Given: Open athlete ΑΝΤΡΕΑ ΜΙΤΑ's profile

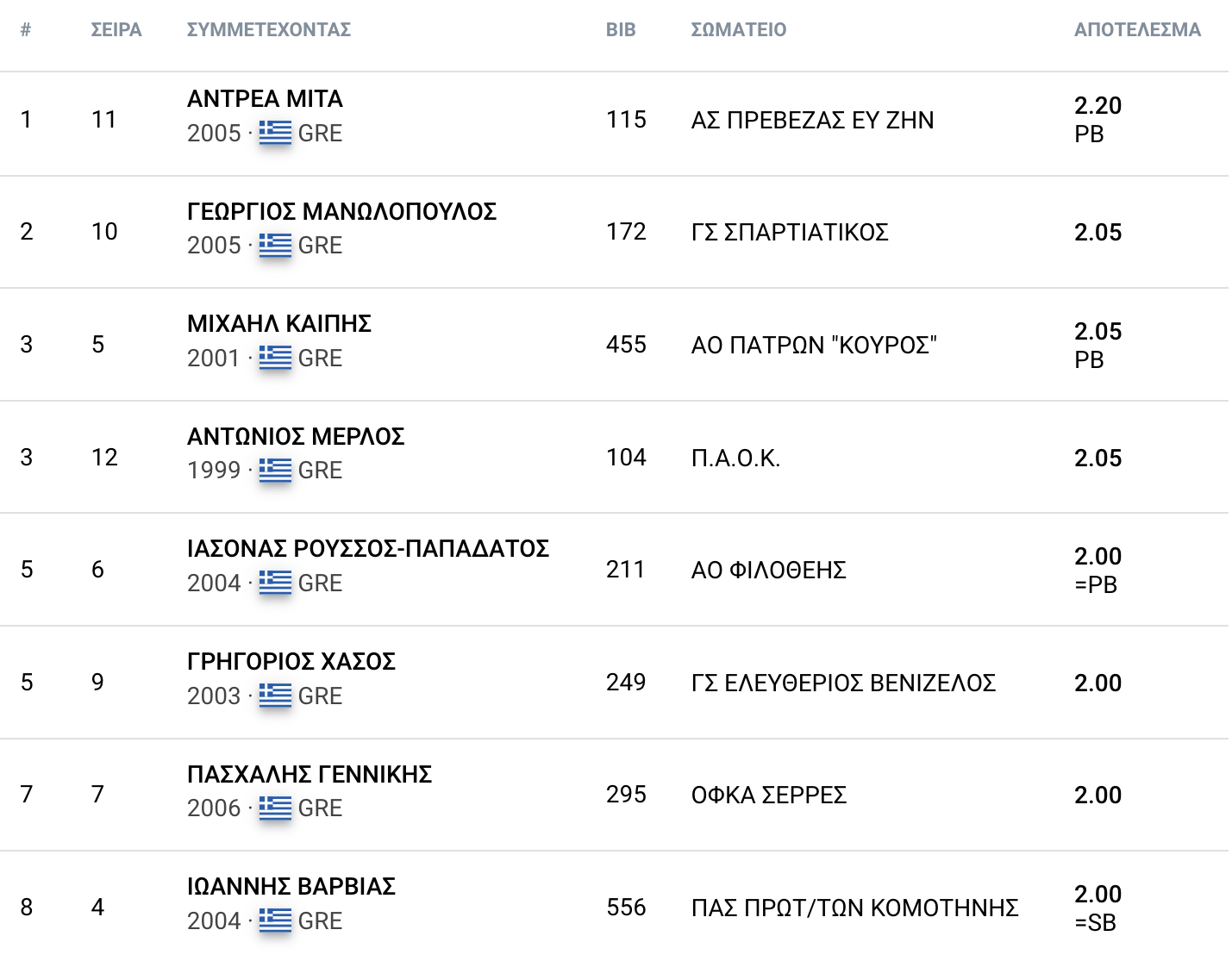Looking at the screenshot, I should (x=265, y=99).
